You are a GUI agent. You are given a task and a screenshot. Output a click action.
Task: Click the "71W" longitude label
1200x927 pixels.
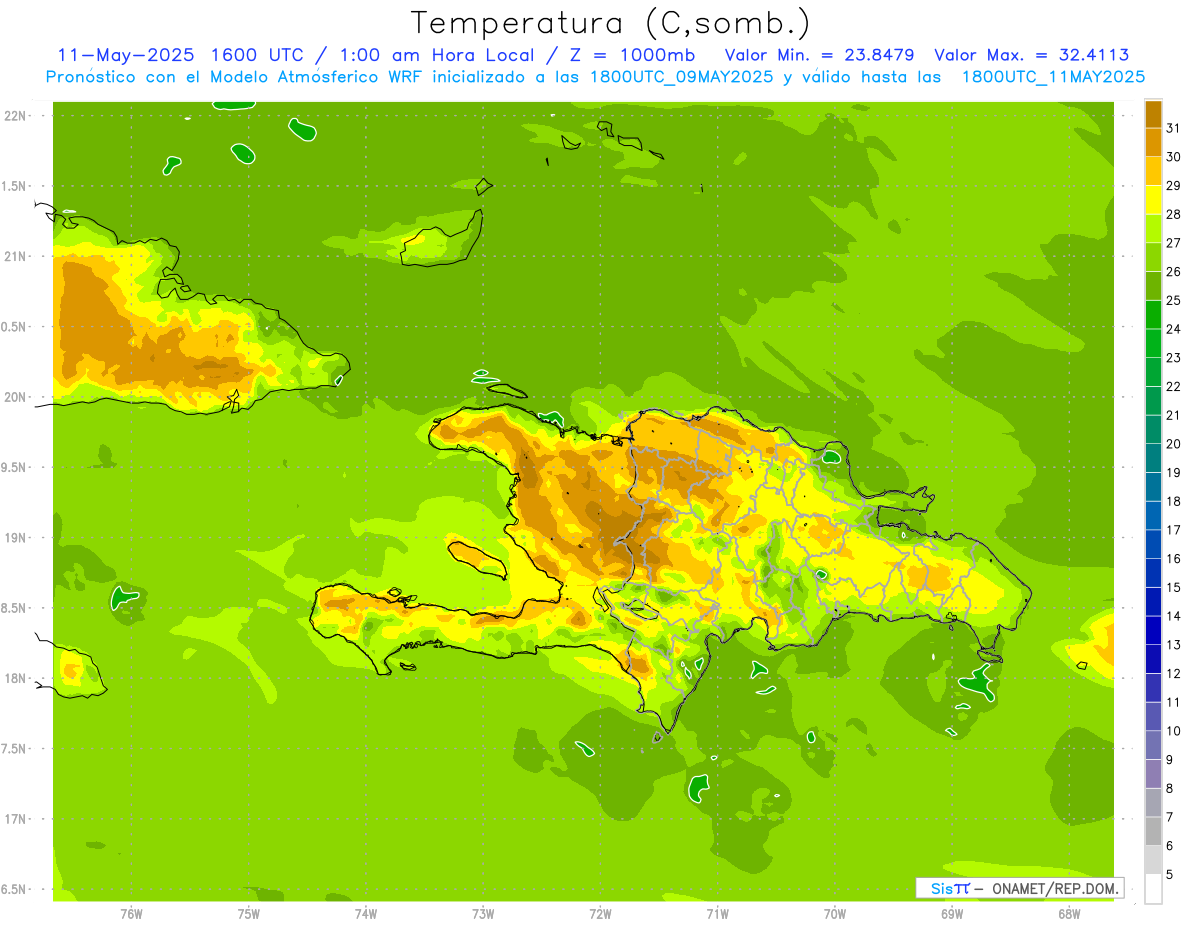[x=717, y=914]
